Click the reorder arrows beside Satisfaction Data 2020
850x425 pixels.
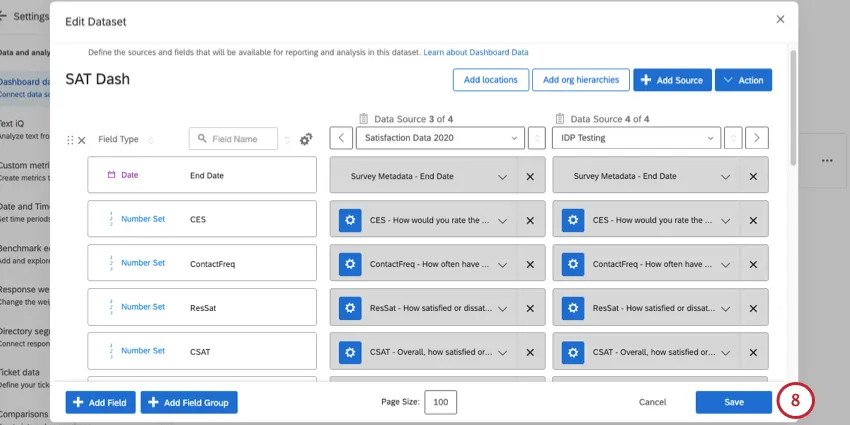pos(537,138)
